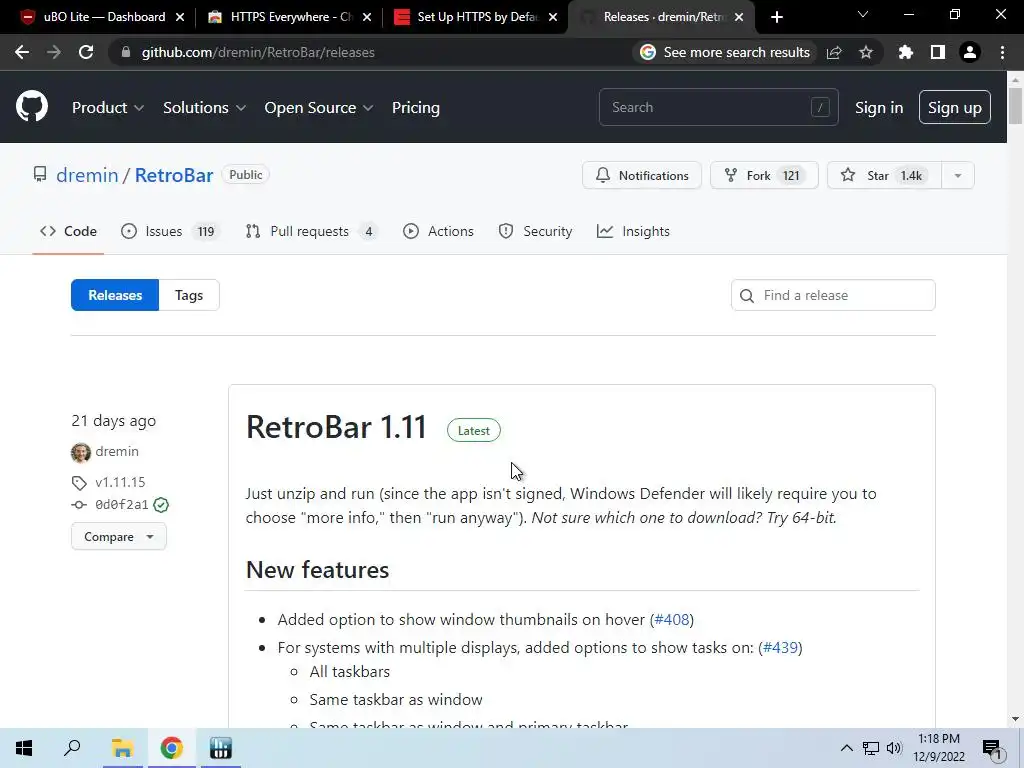This screenshot has width=1024, height=768.
Task: Click the Sign in link
Action: coord(879,108)
